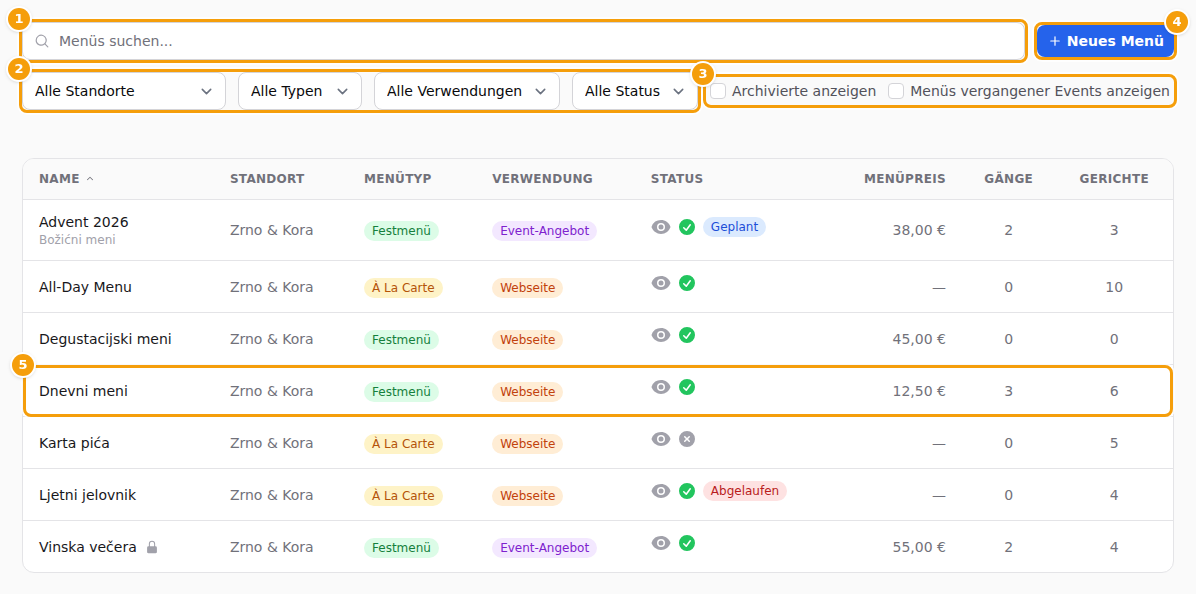The image size is (1196, 594).
Task: Click the Festmenü badge in the Degustacijski meni row
Action: pos(401,340)
